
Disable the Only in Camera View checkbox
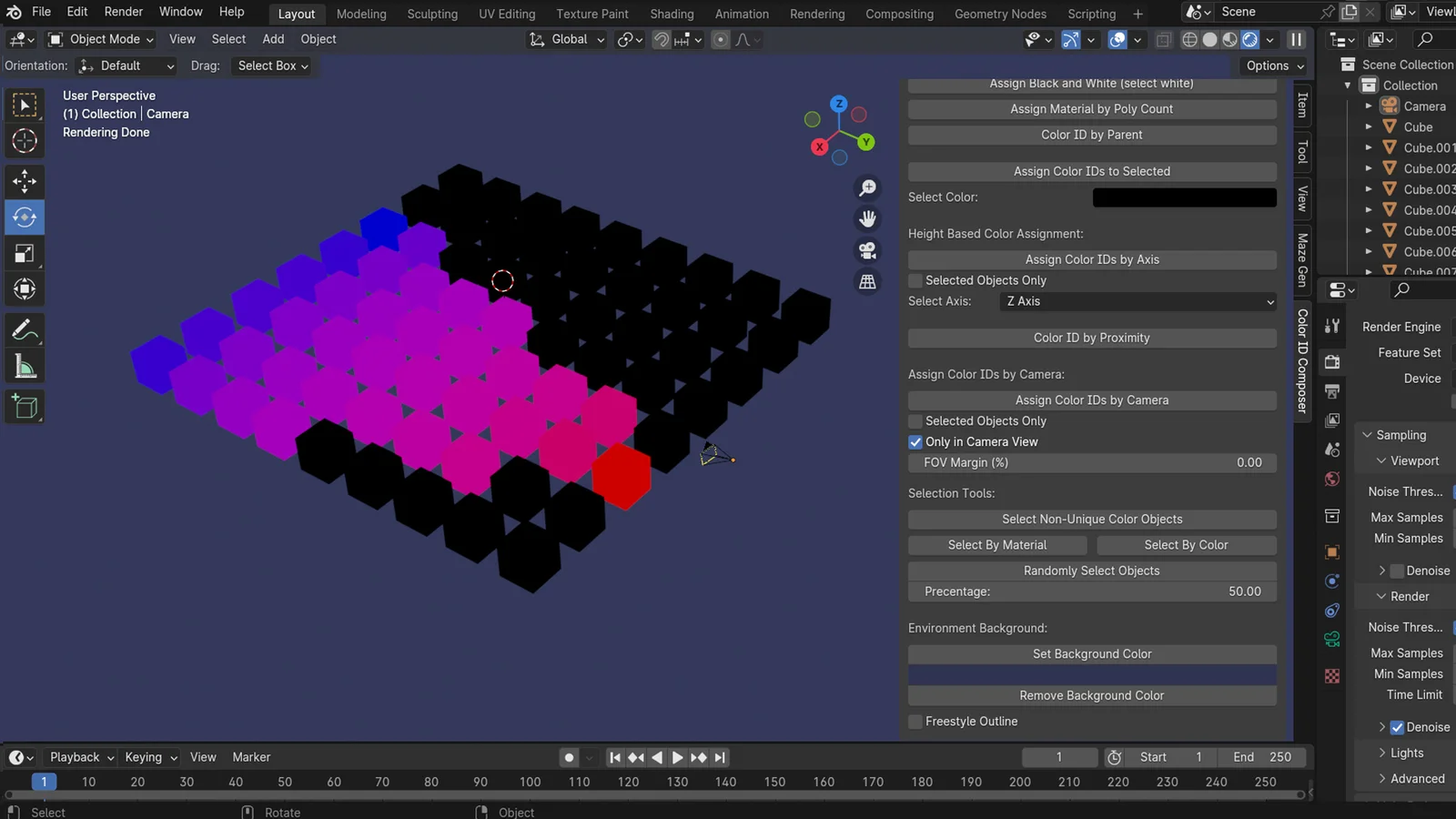pos(915,441)
